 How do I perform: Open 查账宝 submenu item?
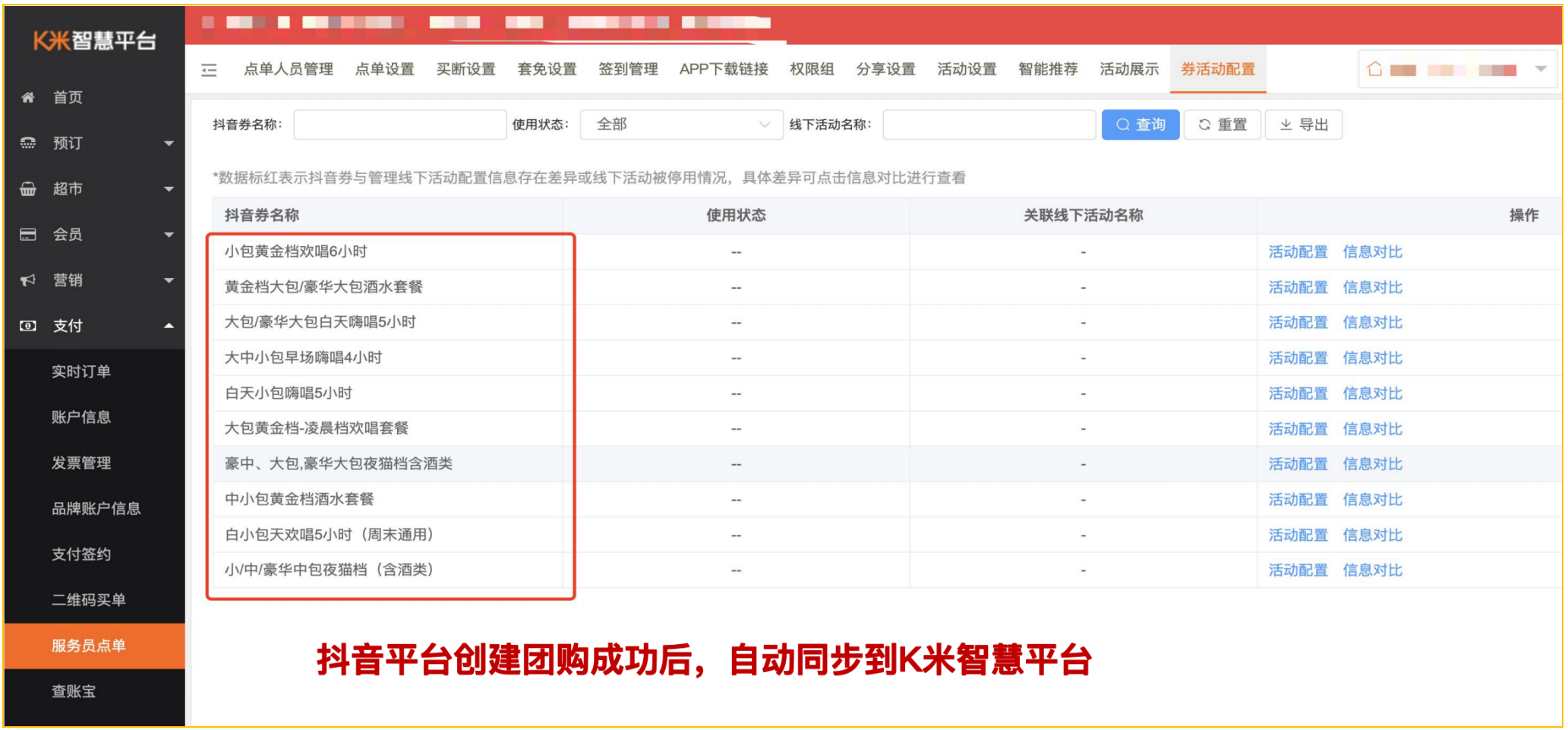74,691
